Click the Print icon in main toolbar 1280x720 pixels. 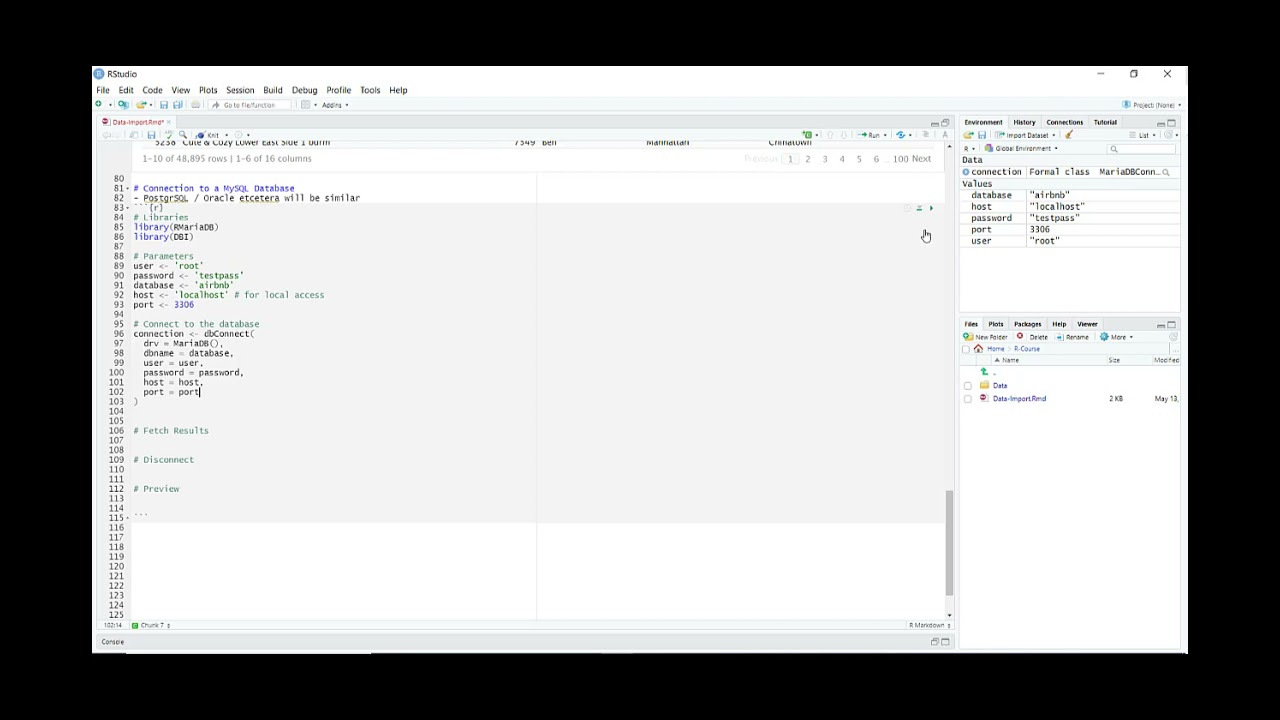(196, 104)
